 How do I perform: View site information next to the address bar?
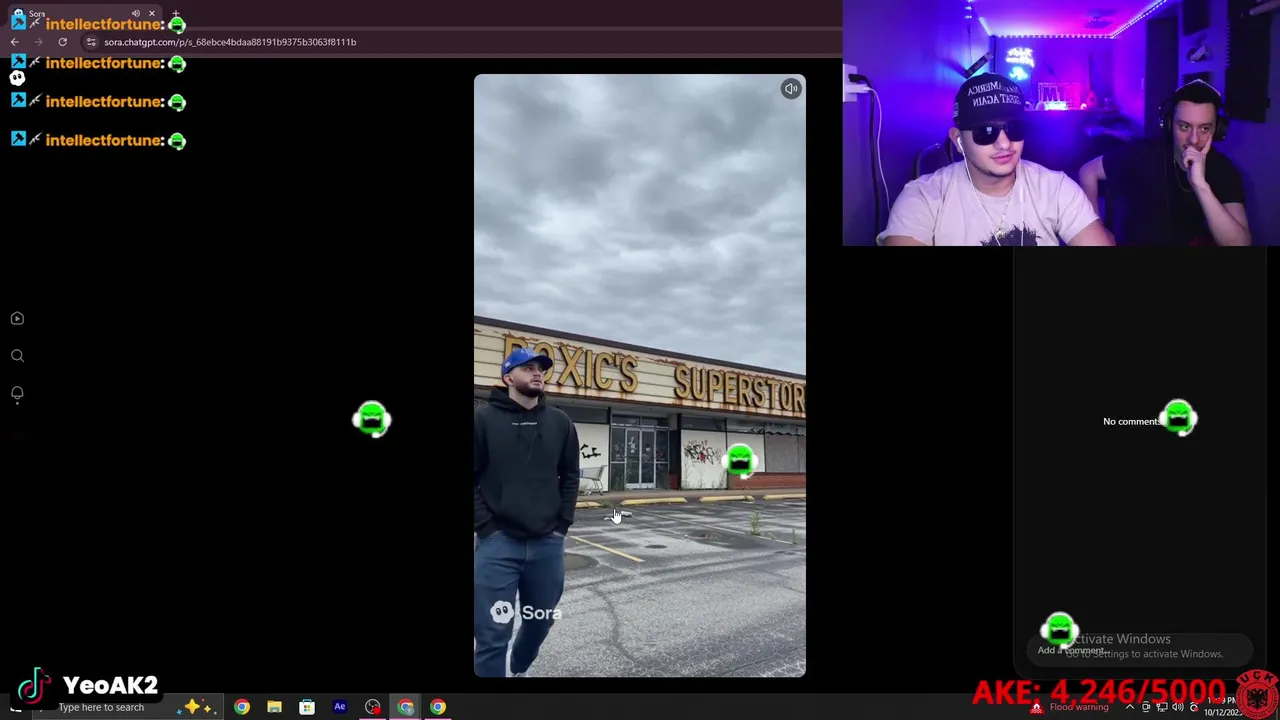(x=91, y=42)
